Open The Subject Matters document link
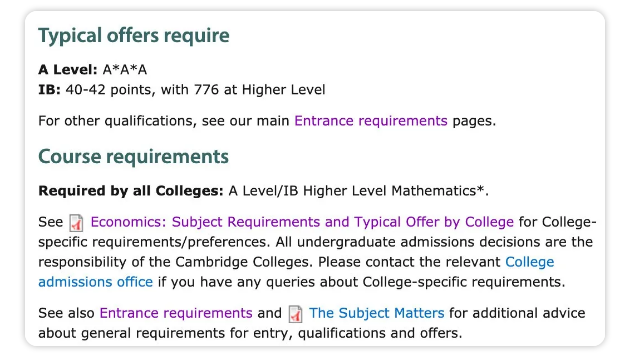Screen dimensions: 632x361 pos(376,313)
